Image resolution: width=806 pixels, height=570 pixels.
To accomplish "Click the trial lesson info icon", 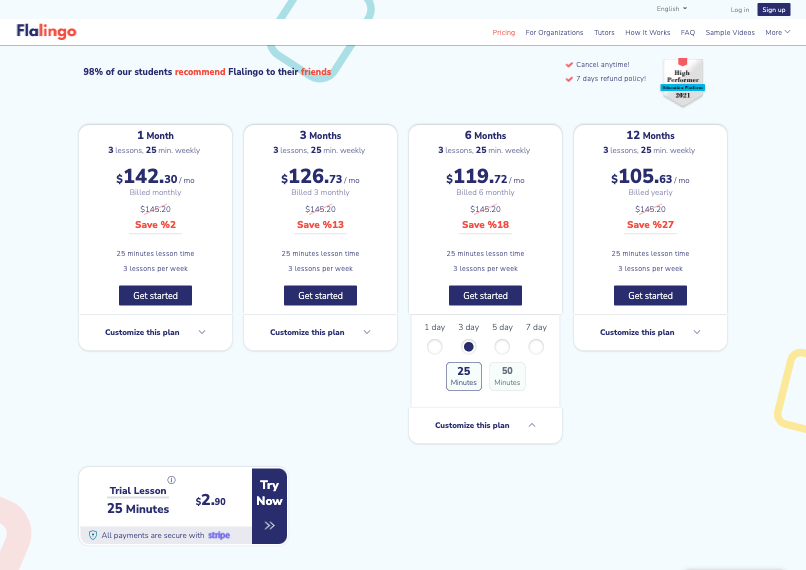I will pyautogui.click(x=171, y=480).
